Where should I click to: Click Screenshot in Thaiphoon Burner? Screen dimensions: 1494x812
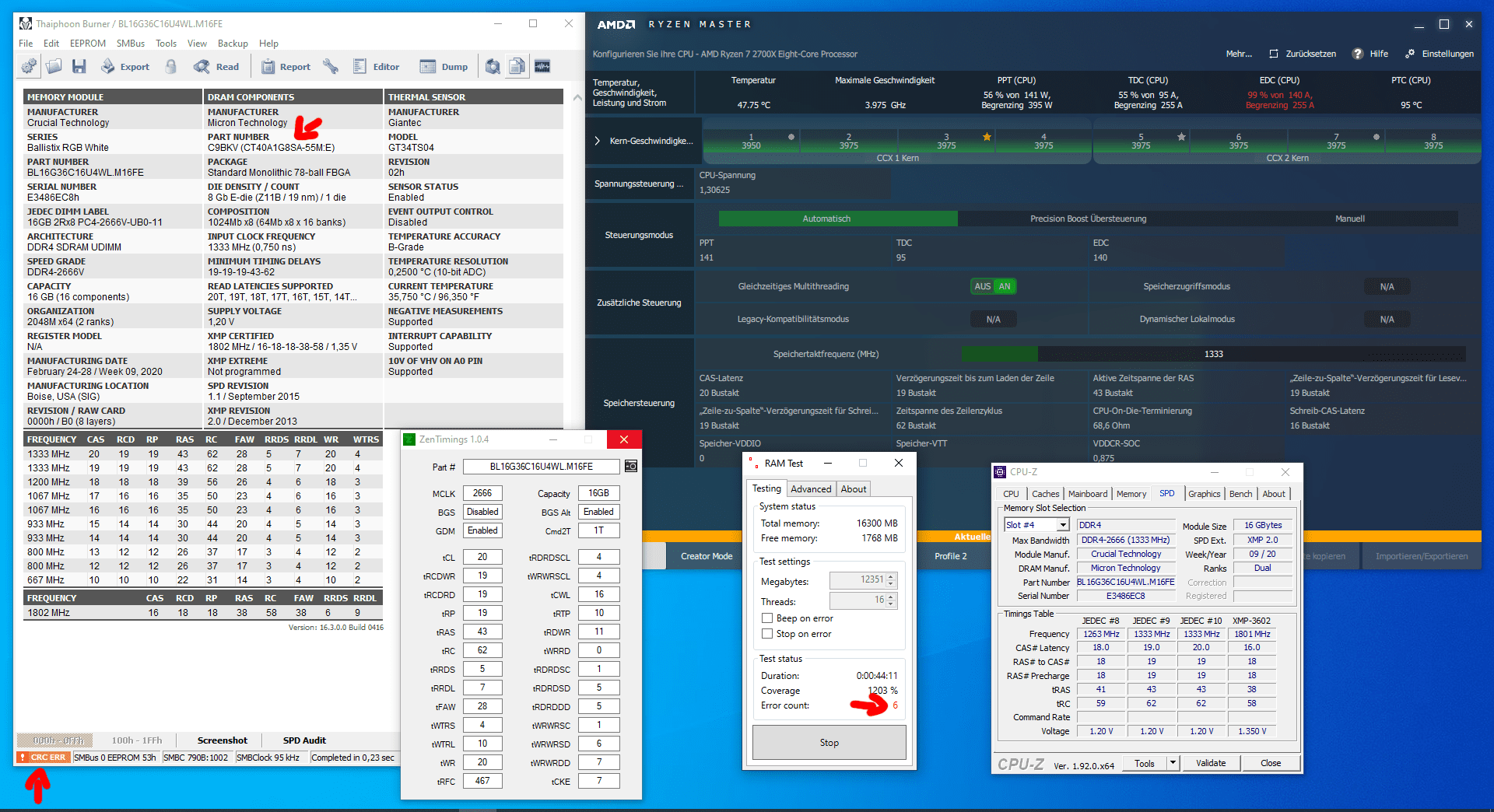[x=222, y=740]
